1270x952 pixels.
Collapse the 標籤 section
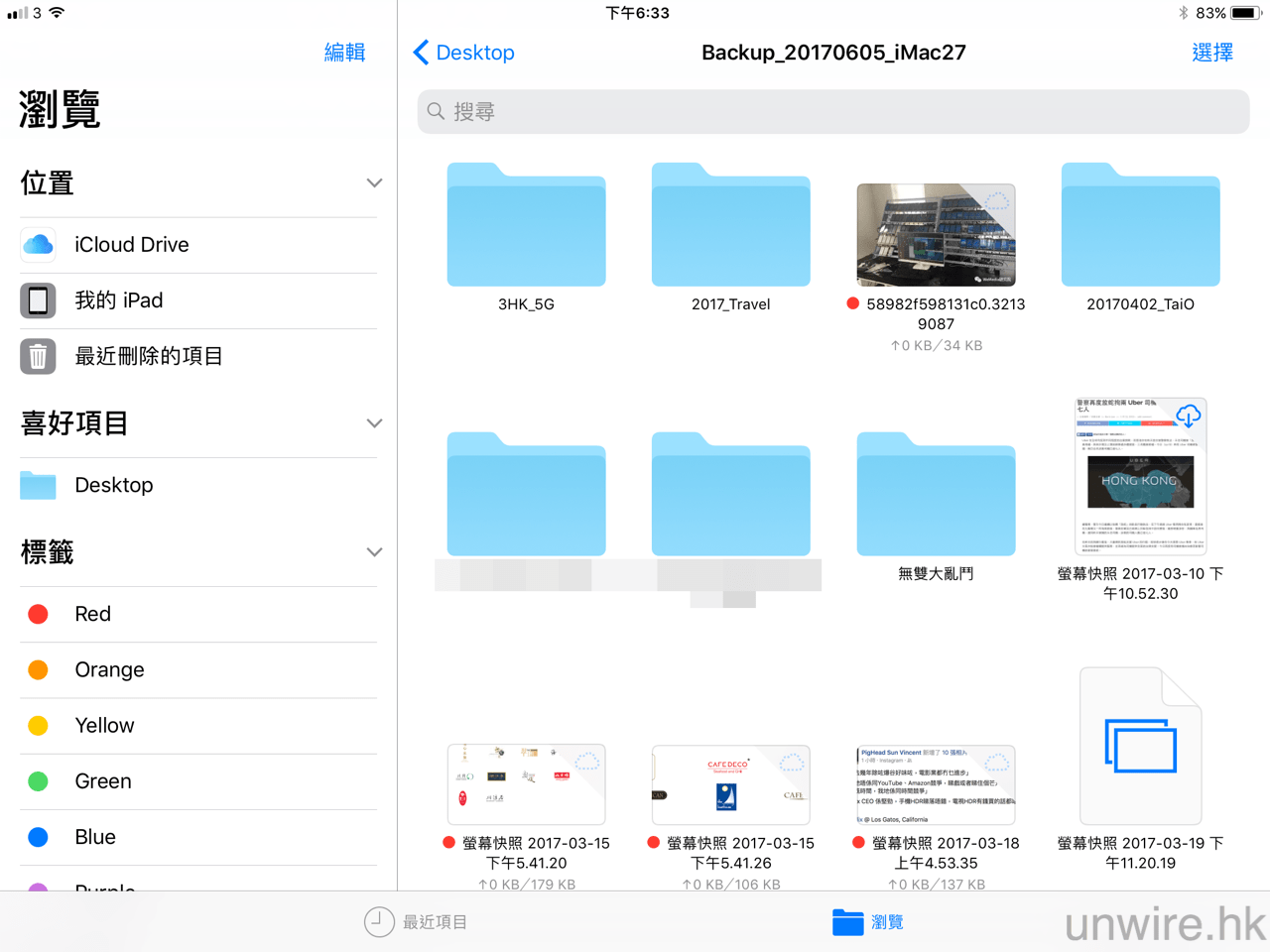pos(374,552)
